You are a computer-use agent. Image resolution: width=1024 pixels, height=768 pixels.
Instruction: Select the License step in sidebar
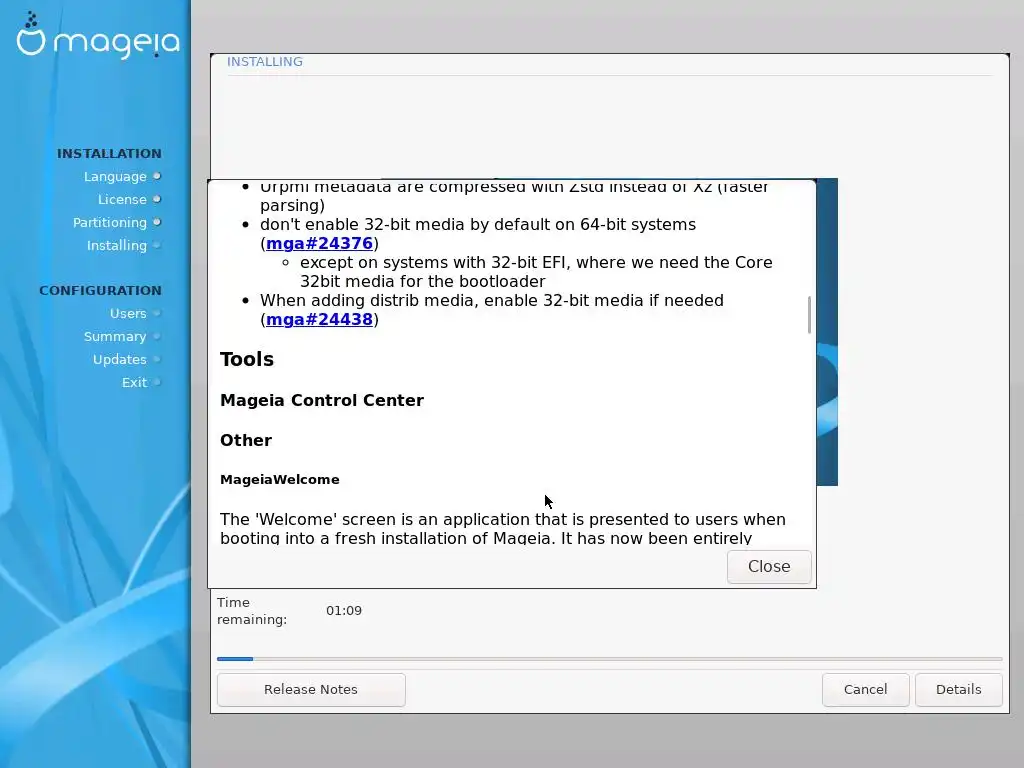(122, 199)
